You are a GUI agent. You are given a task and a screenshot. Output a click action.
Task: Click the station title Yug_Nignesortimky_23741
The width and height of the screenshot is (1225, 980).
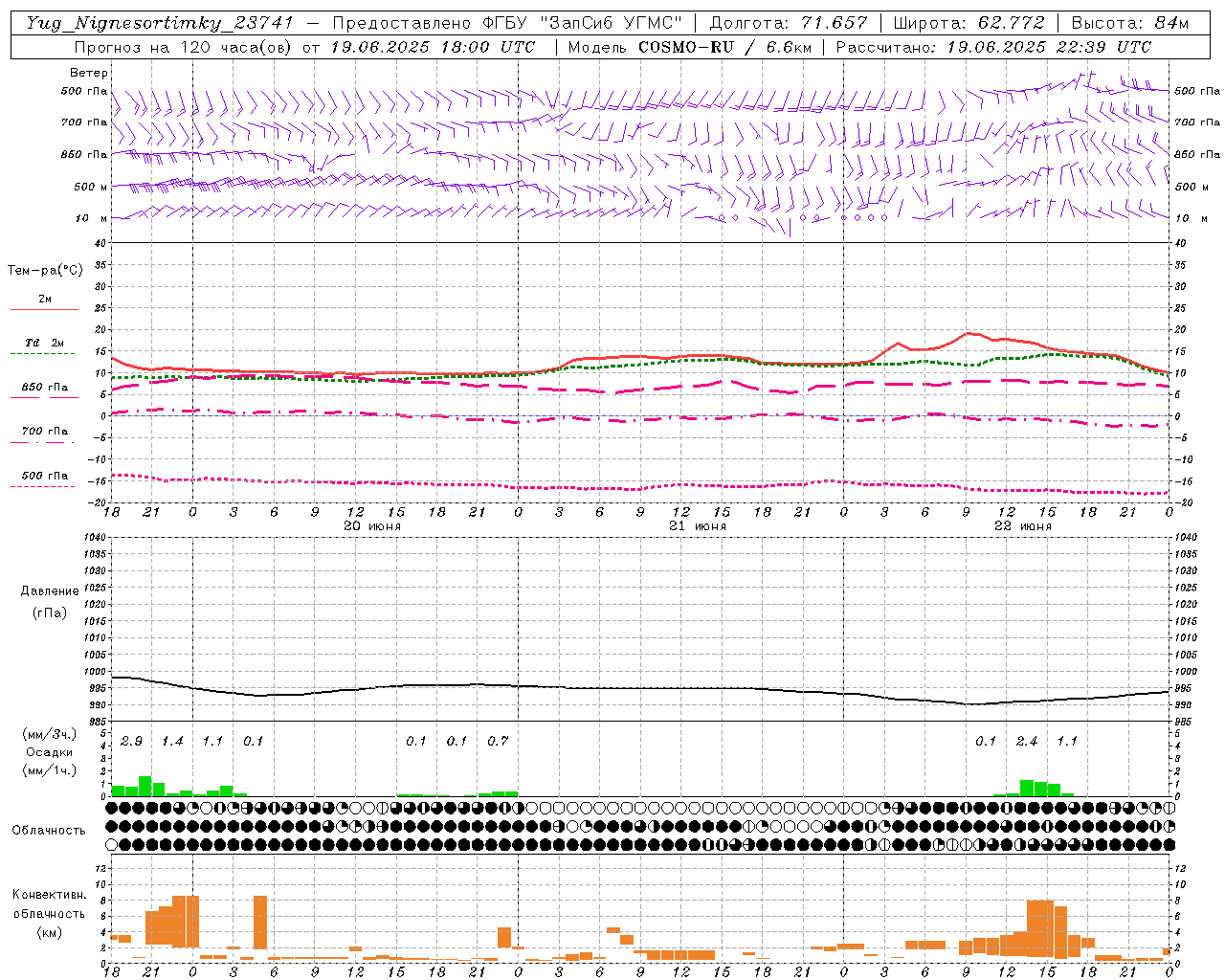[160, 23]
